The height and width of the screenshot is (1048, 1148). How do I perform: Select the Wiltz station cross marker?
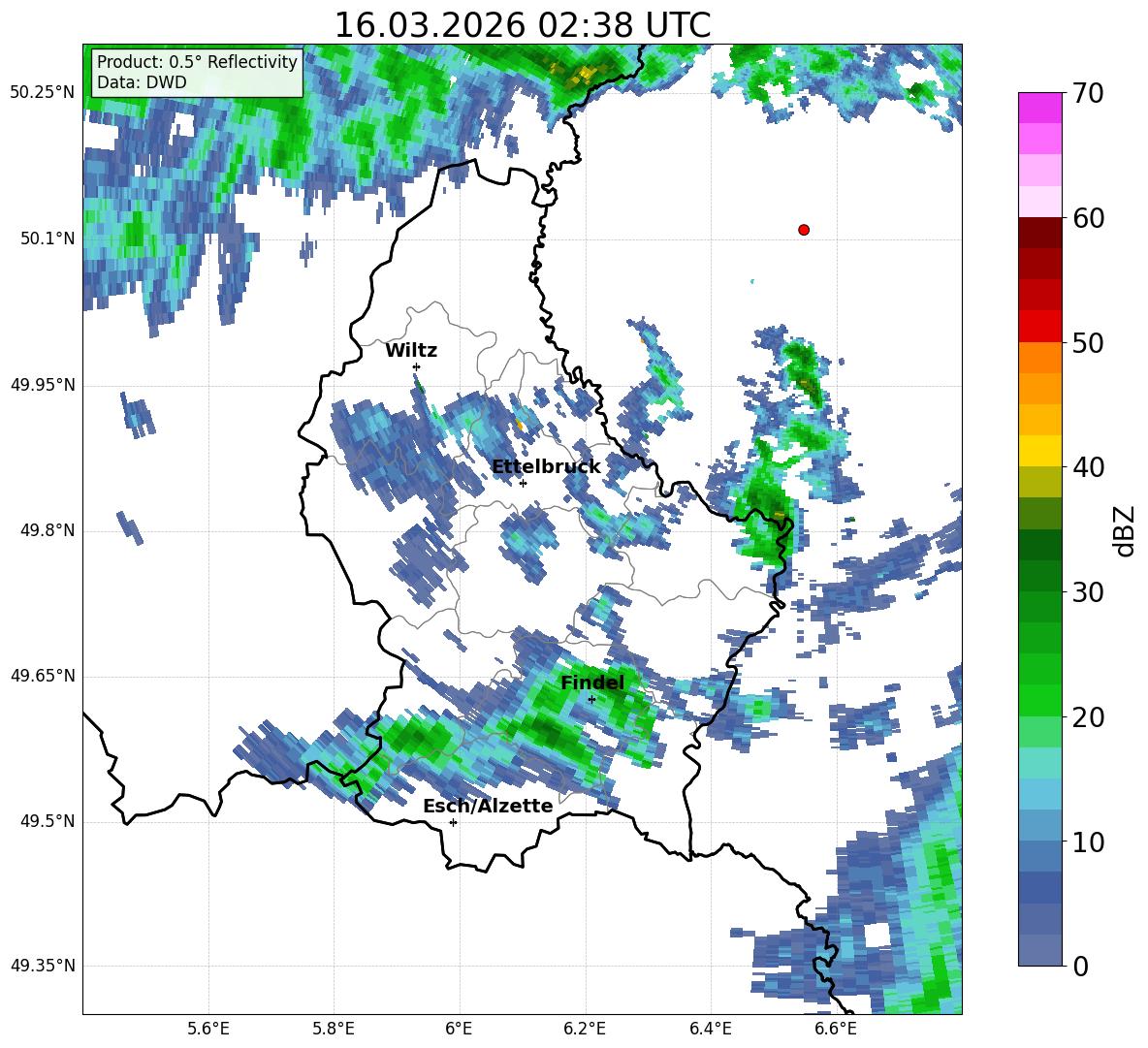pyautogui.click(x=417, y=366)
